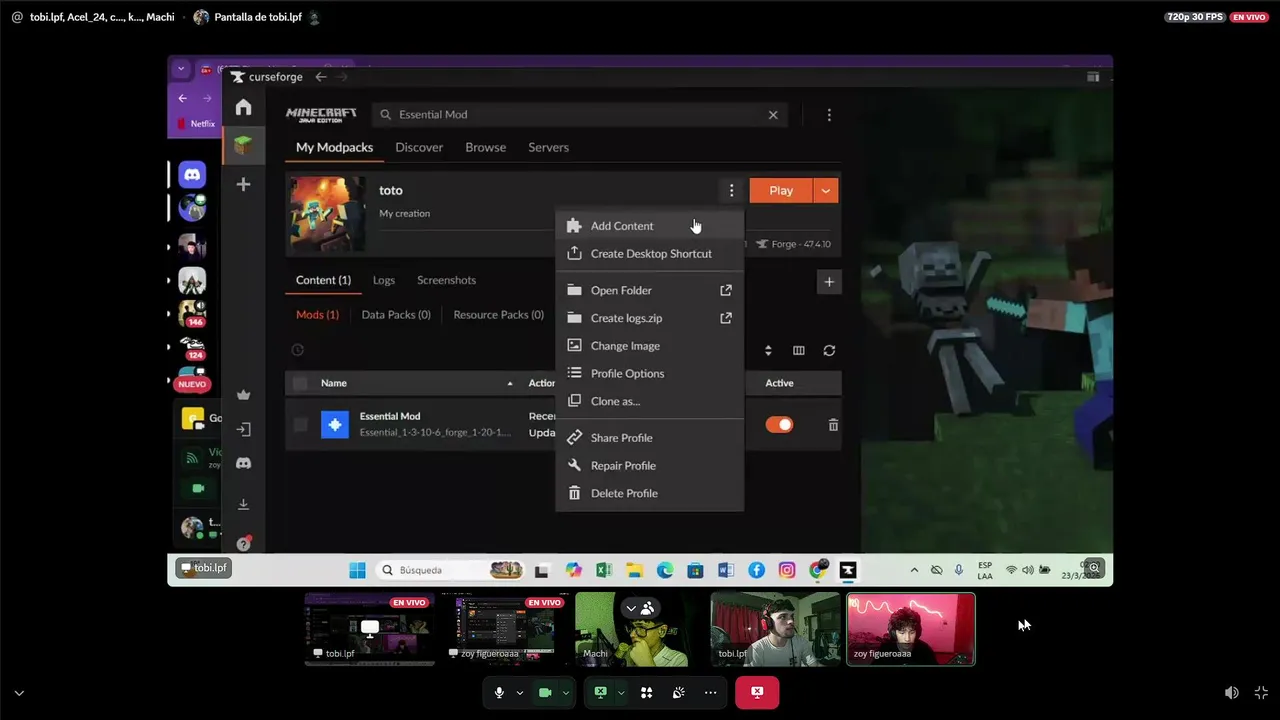The height and width of the screenshot is (720, 1280).
Task: Open the browser tab dropdown in shared screen
Action: coord(180,69)
